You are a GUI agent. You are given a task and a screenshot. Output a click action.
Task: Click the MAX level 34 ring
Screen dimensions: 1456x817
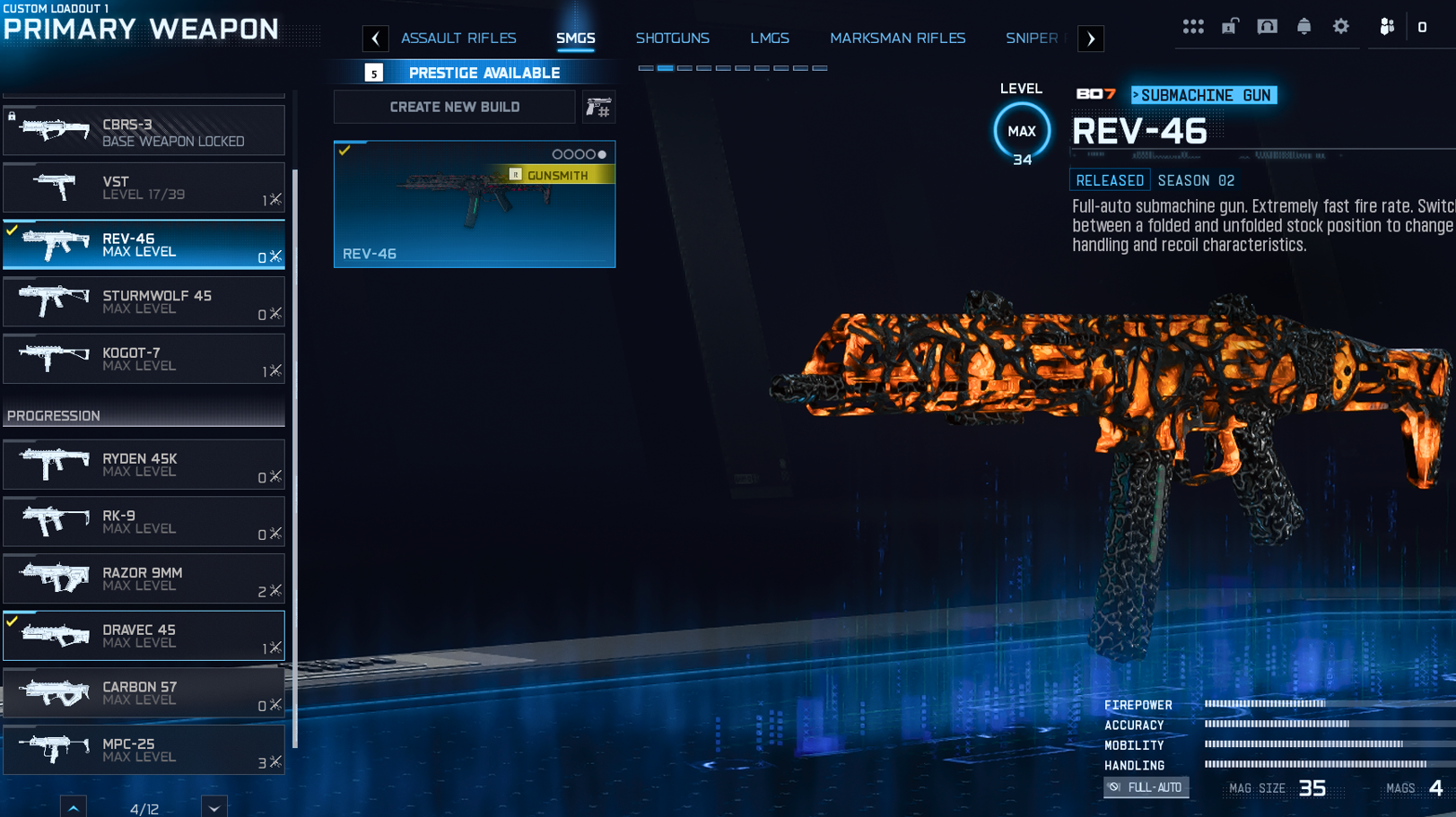(x=1022, y=132)
